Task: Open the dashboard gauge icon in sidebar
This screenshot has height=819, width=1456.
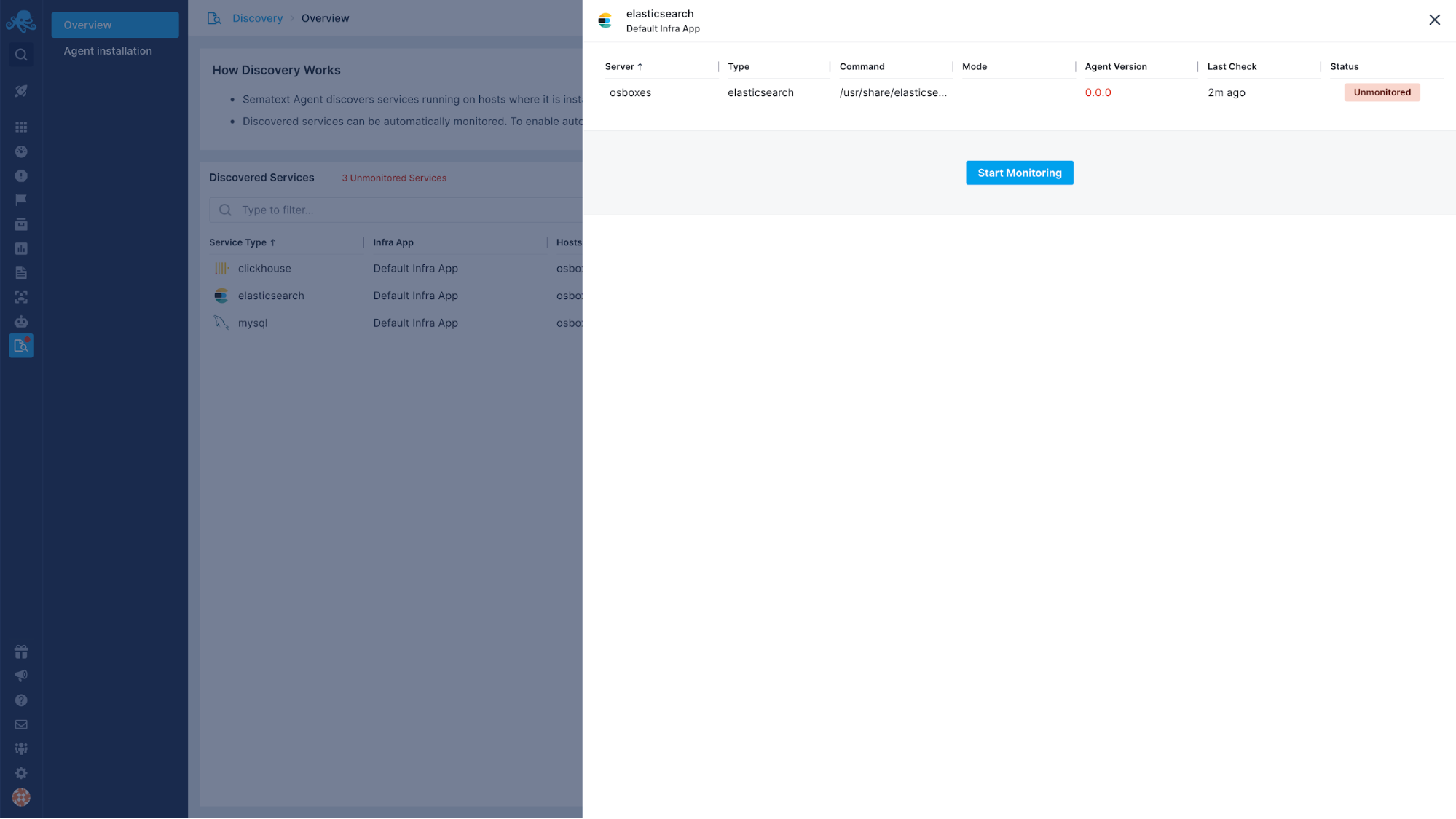Action: tap(21, 151)
